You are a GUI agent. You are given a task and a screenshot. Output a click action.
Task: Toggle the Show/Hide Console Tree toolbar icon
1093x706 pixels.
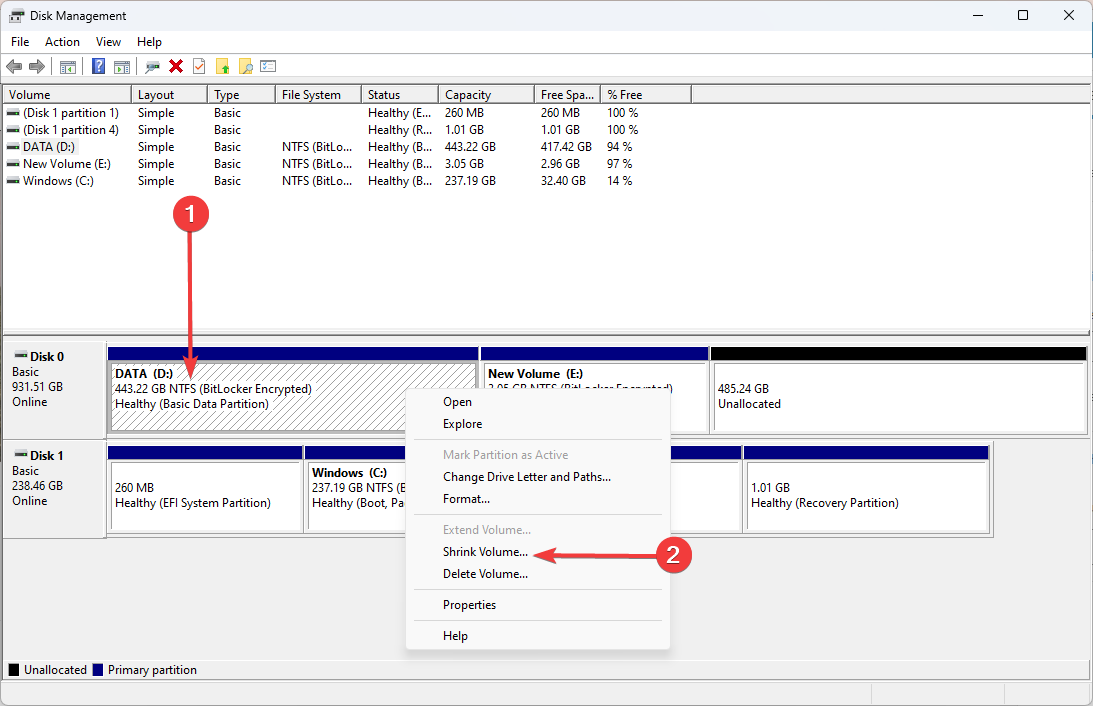point(67,66)
